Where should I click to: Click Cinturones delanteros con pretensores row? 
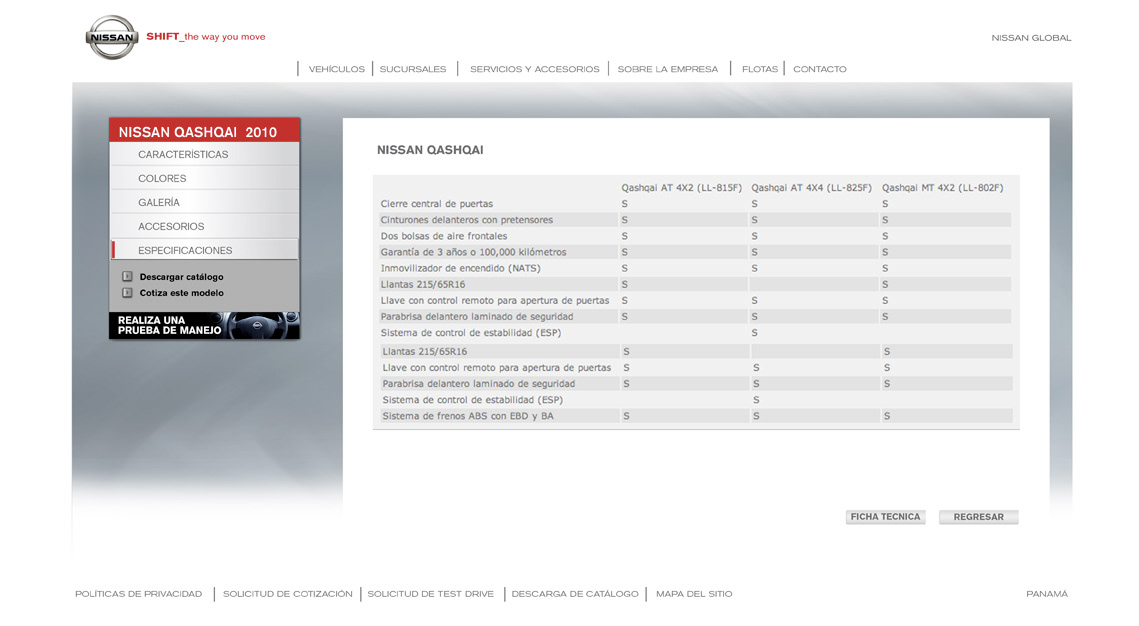coord(695,220)
